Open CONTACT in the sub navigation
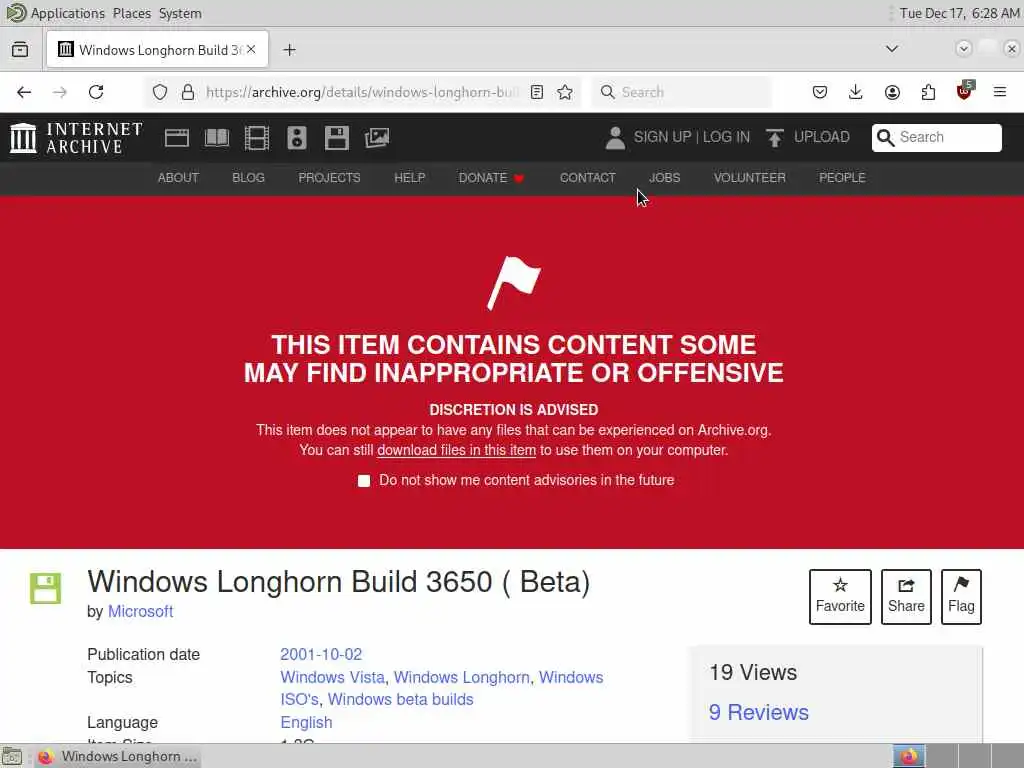1024x768 pixels. (x=587, y=178)
